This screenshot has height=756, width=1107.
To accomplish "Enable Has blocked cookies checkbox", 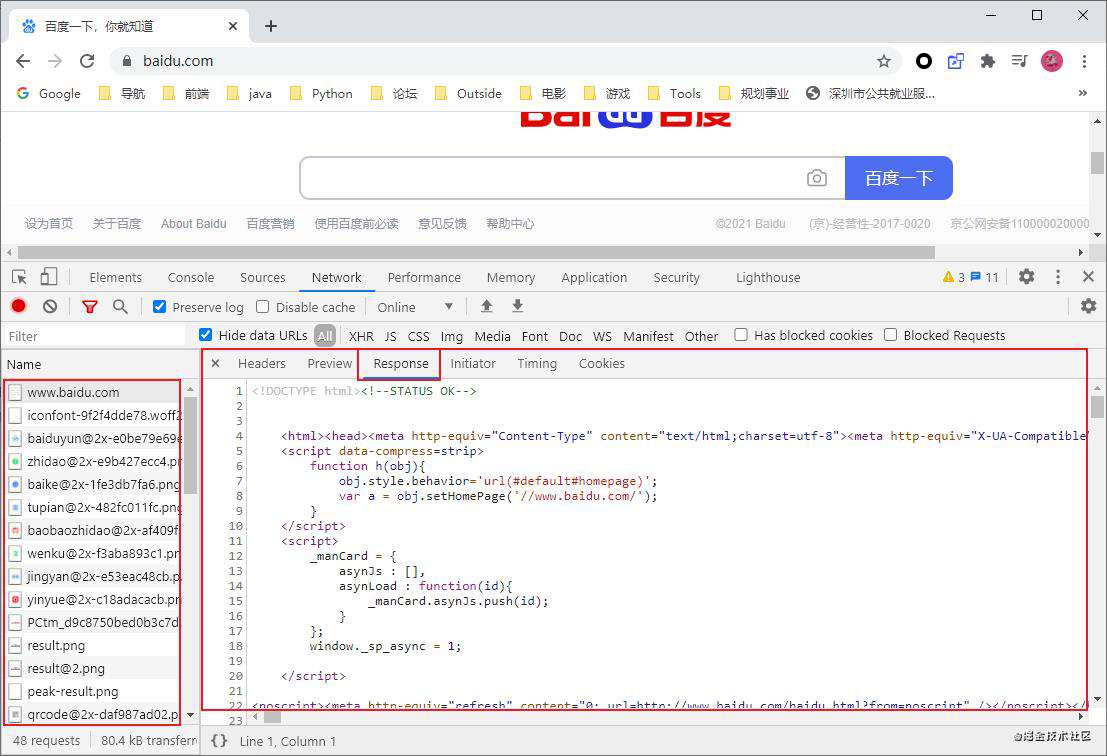I will 741,335.
